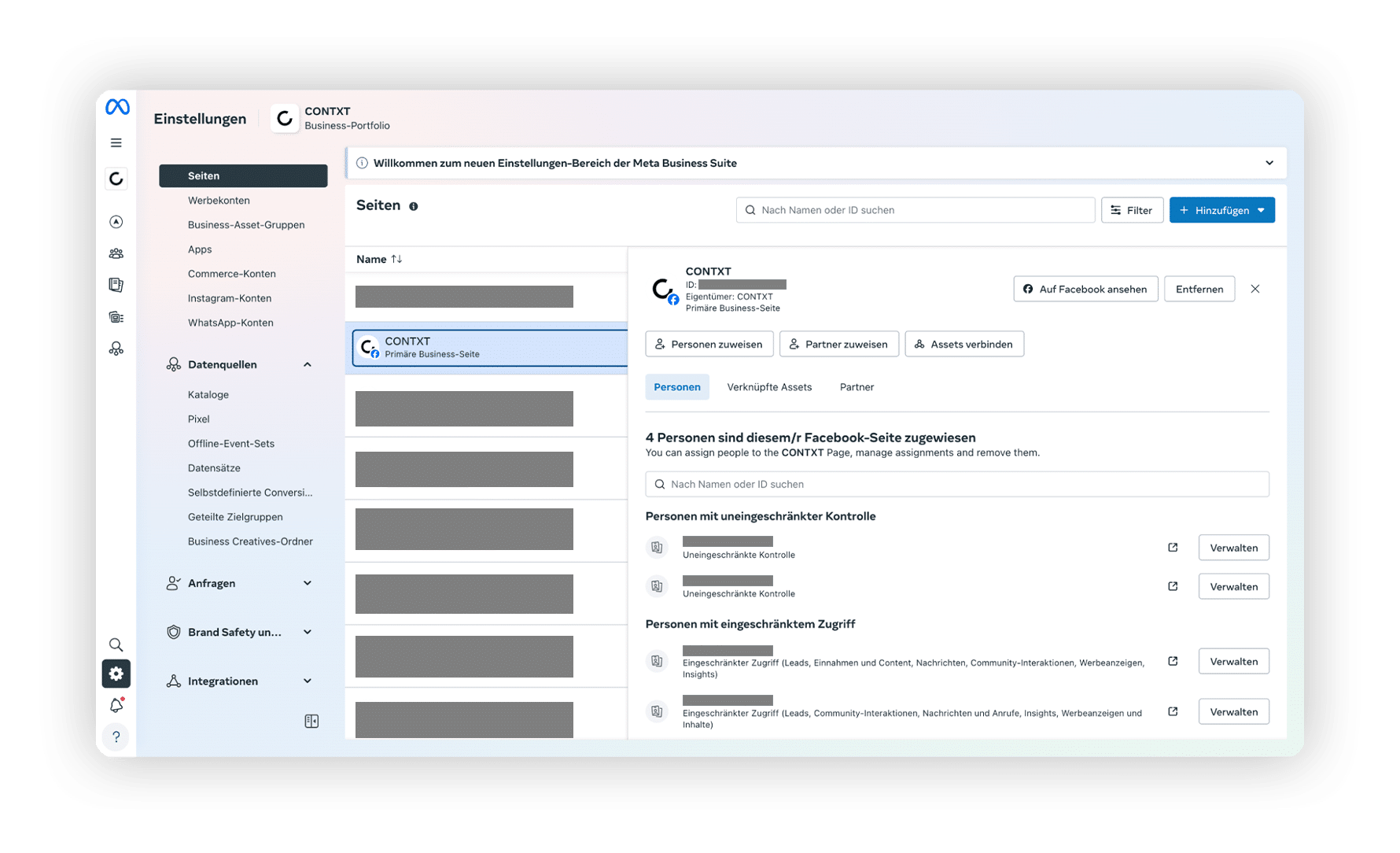Expand the Integrationen section chevron

pos(308,681)
